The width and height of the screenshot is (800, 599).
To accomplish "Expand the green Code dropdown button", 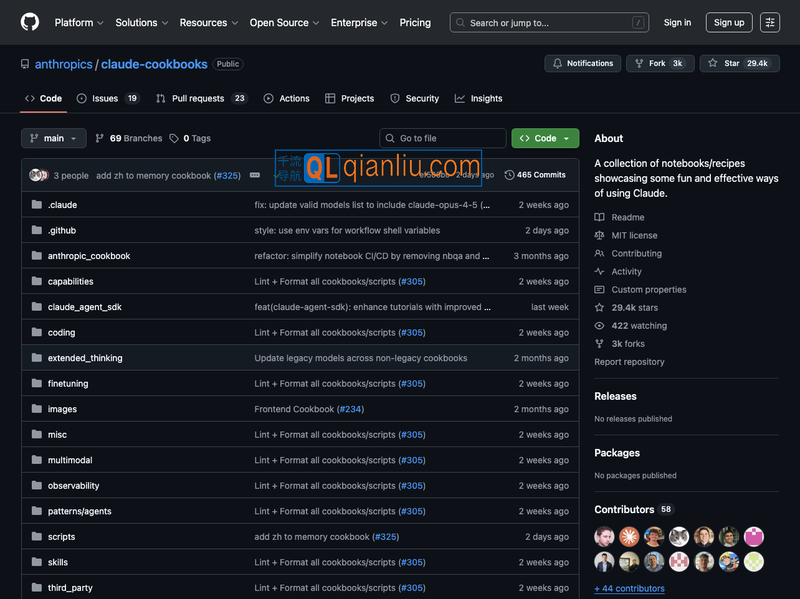I will (545, 138).
